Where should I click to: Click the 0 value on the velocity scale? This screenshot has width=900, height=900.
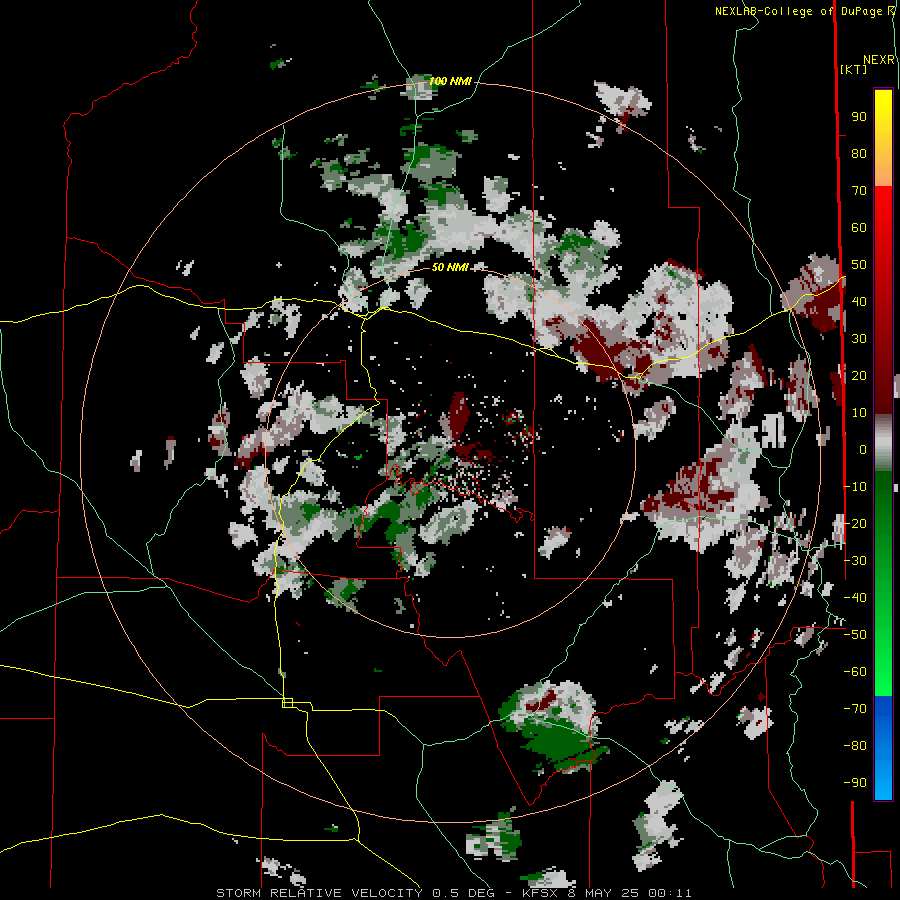tap(863, 449)
